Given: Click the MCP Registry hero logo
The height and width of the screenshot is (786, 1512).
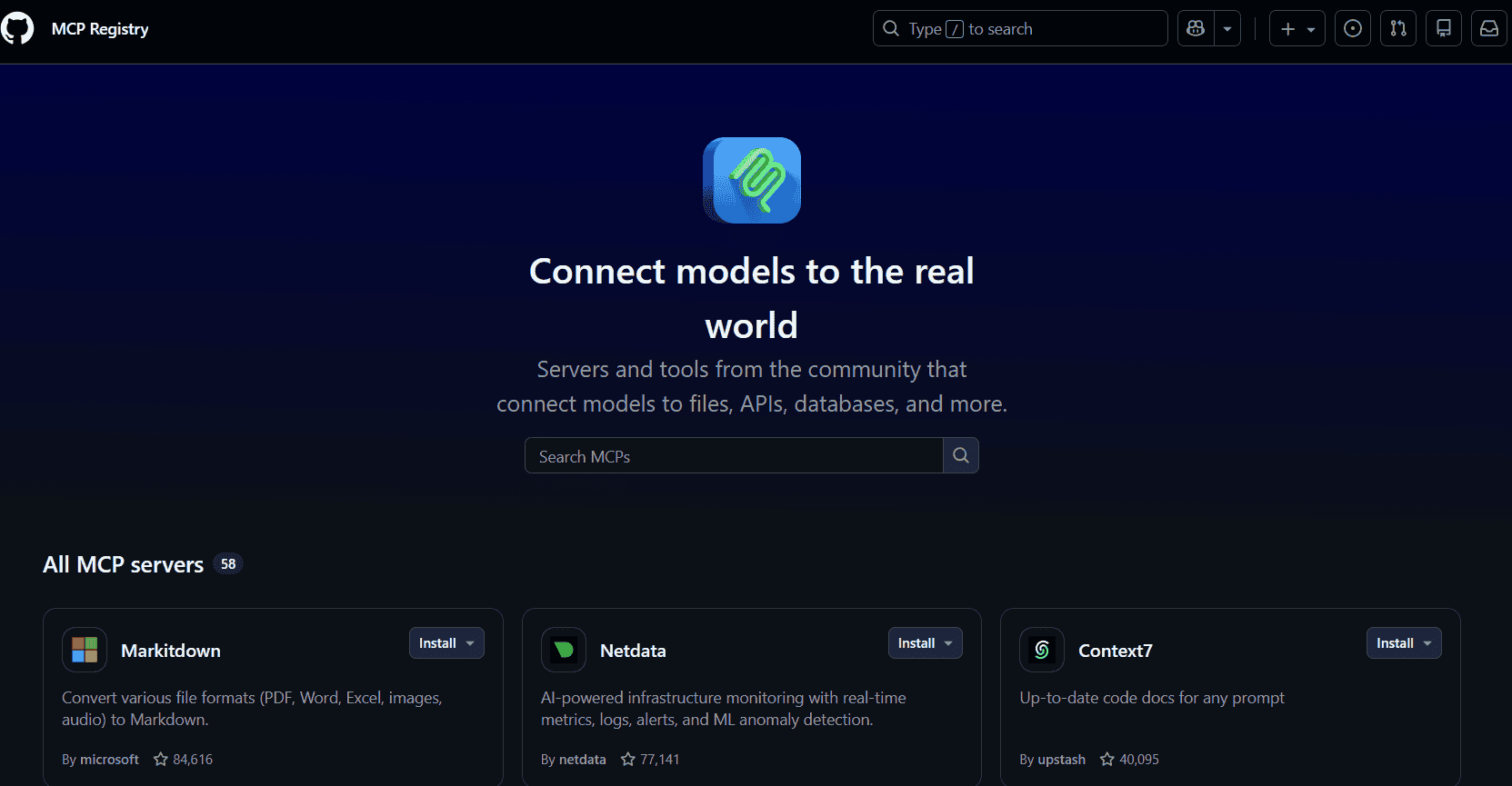Looking at the screenshot, I should 752,180.
